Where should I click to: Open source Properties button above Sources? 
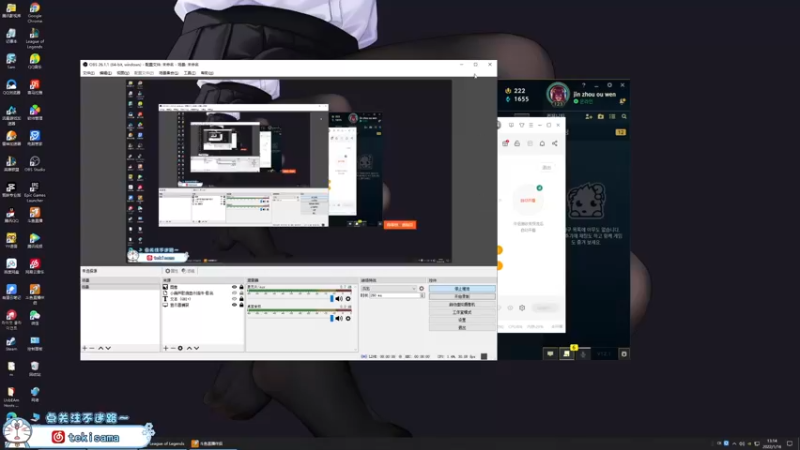pyautogui.click(x=171, y=271)
